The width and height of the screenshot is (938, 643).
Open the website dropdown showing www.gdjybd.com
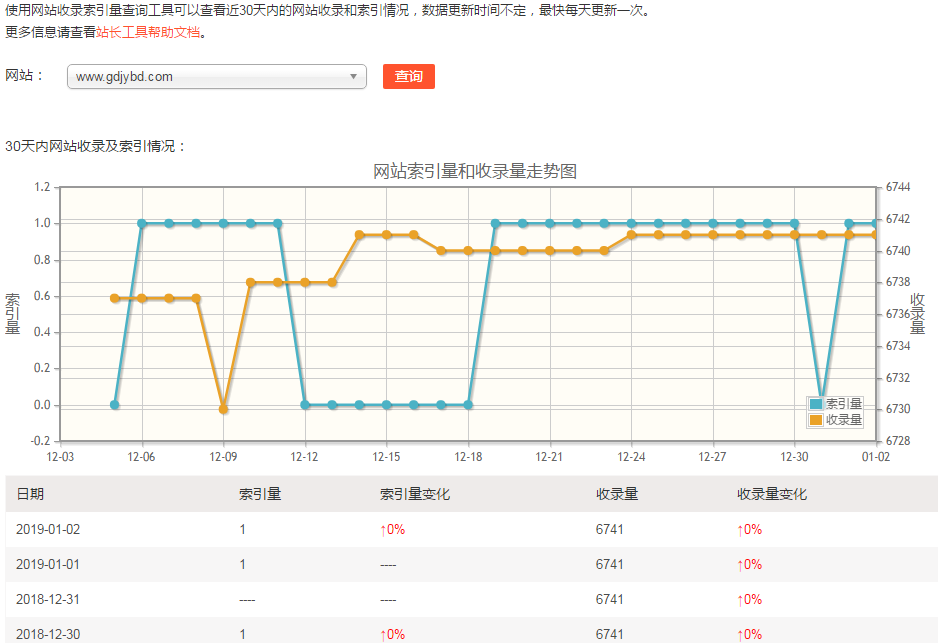[x=210, y=77]
